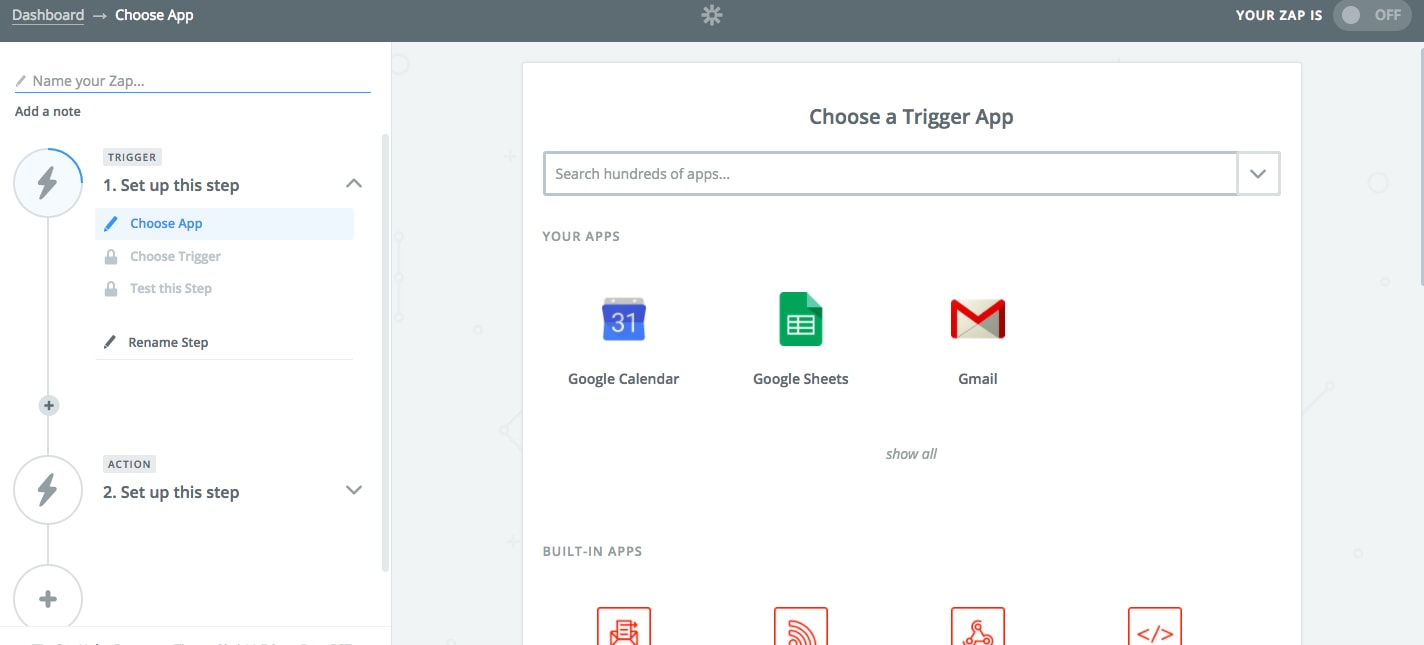
Task: Click the Zapier logo in header
Action: point(712,15)
